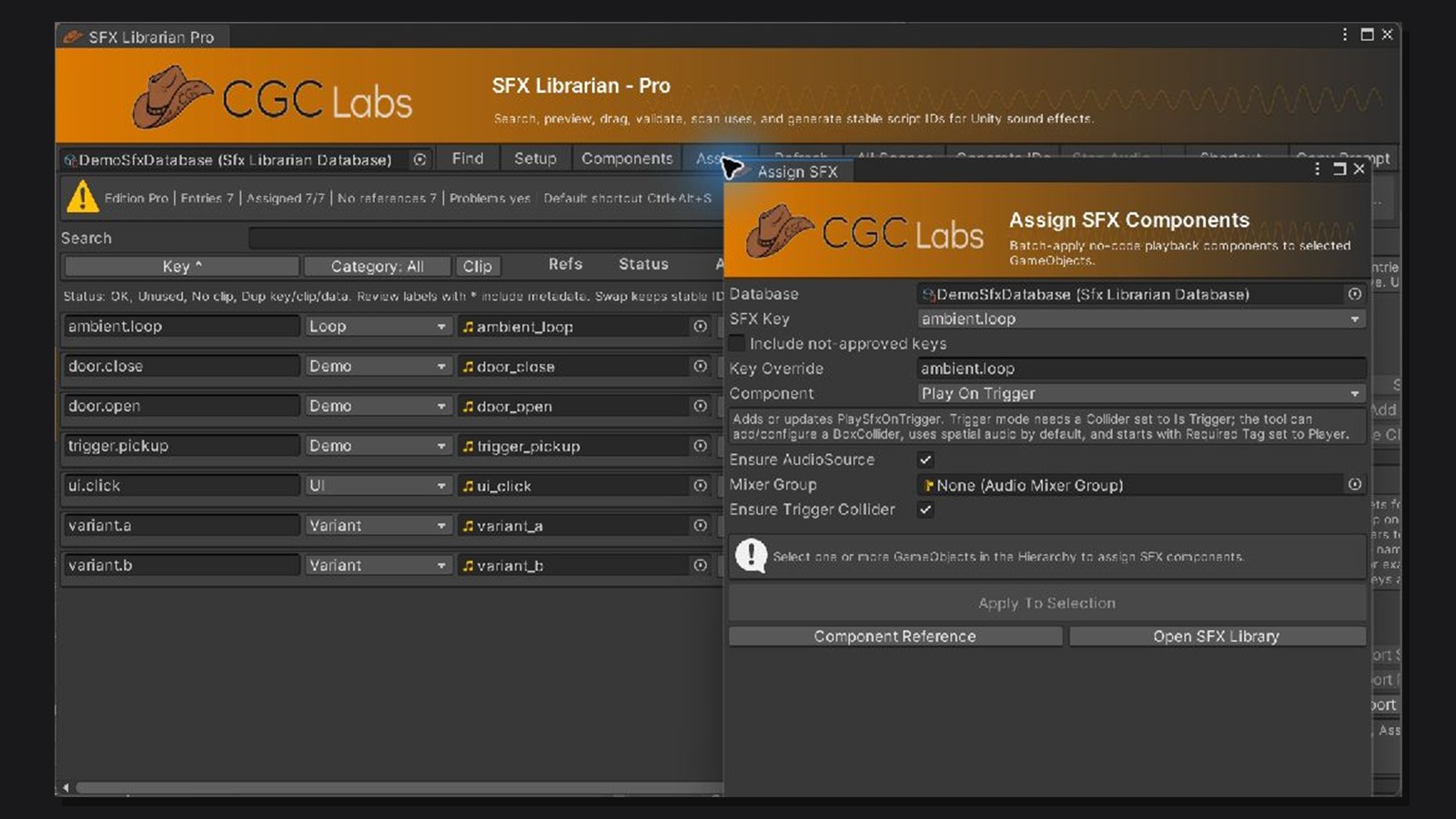Expand the Component Play On Trigger dropdown
Image resolution: width=1456 pixels, height=819 pixels.
[x=1141, y=394]
